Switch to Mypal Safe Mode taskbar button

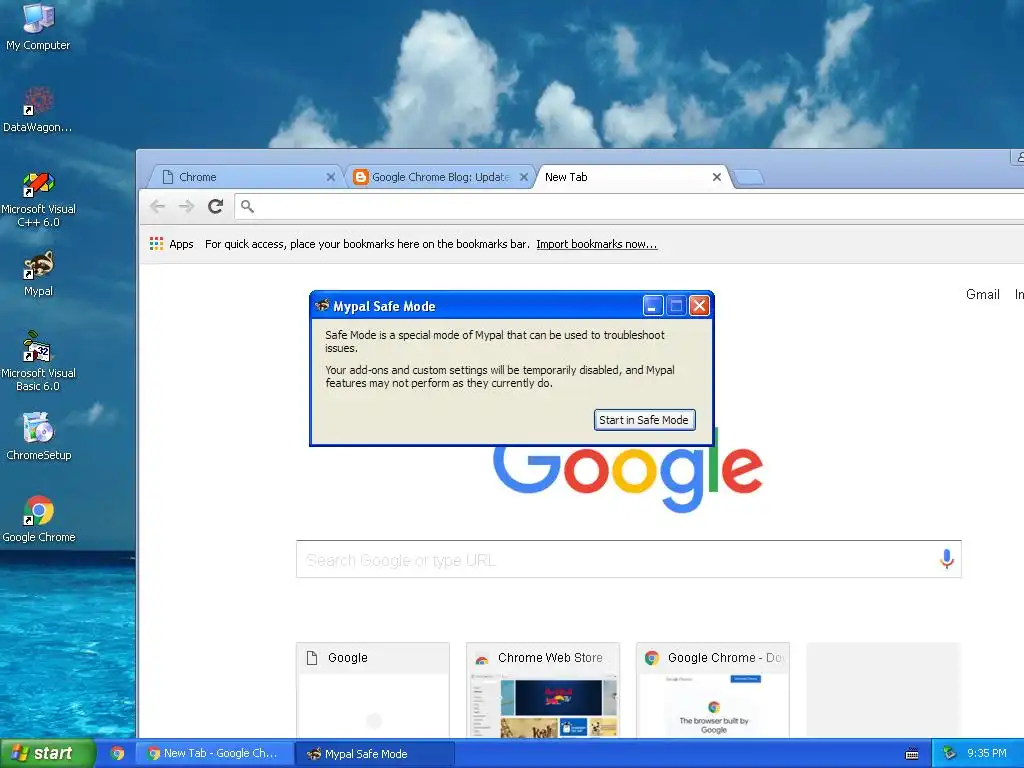tap(374, 754)
